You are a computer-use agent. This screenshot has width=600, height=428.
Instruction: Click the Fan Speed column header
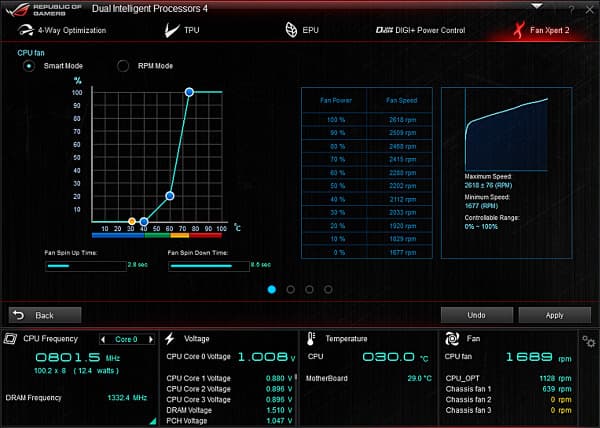[401, 100]
